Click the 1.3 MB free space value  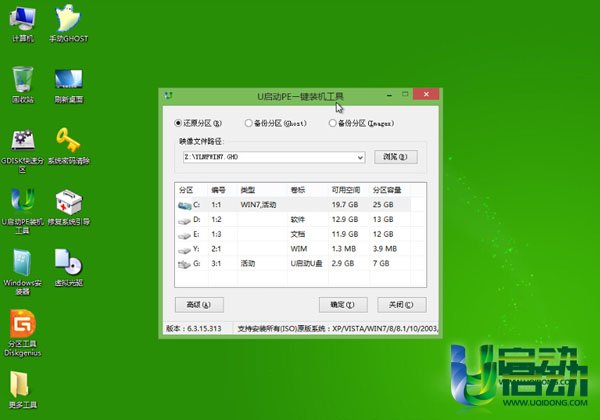(344, 249)
